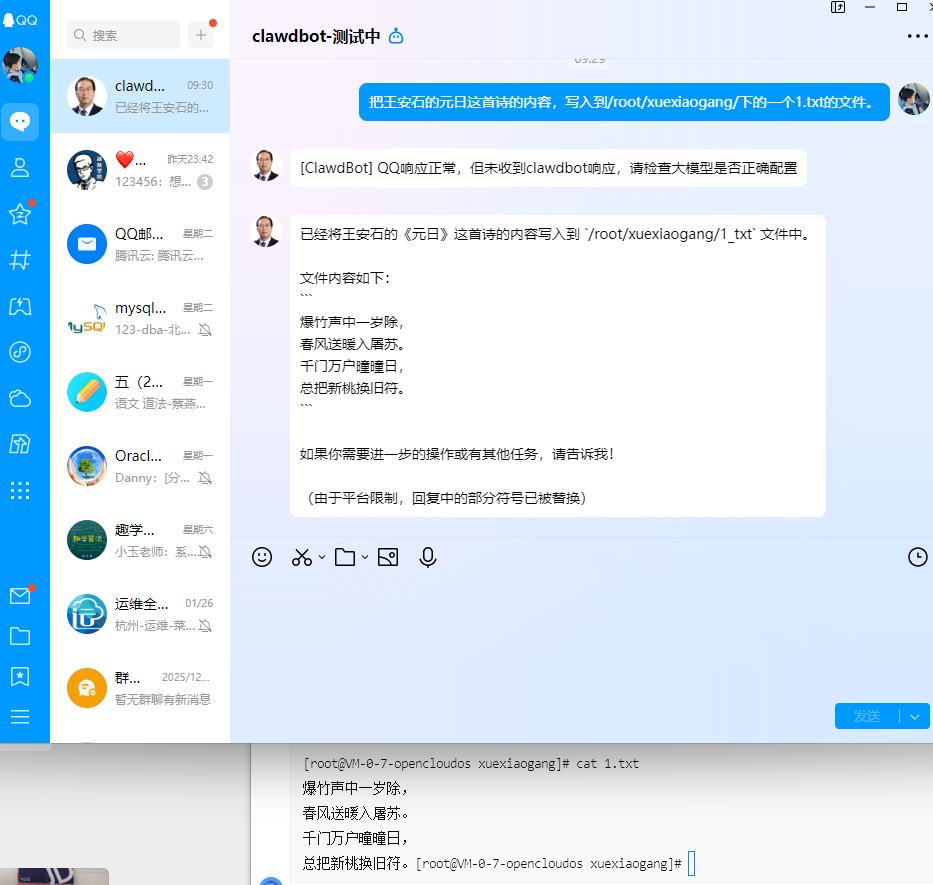Click the plus add button next to search
933x885 pixels.
click(x=201, y=35)
